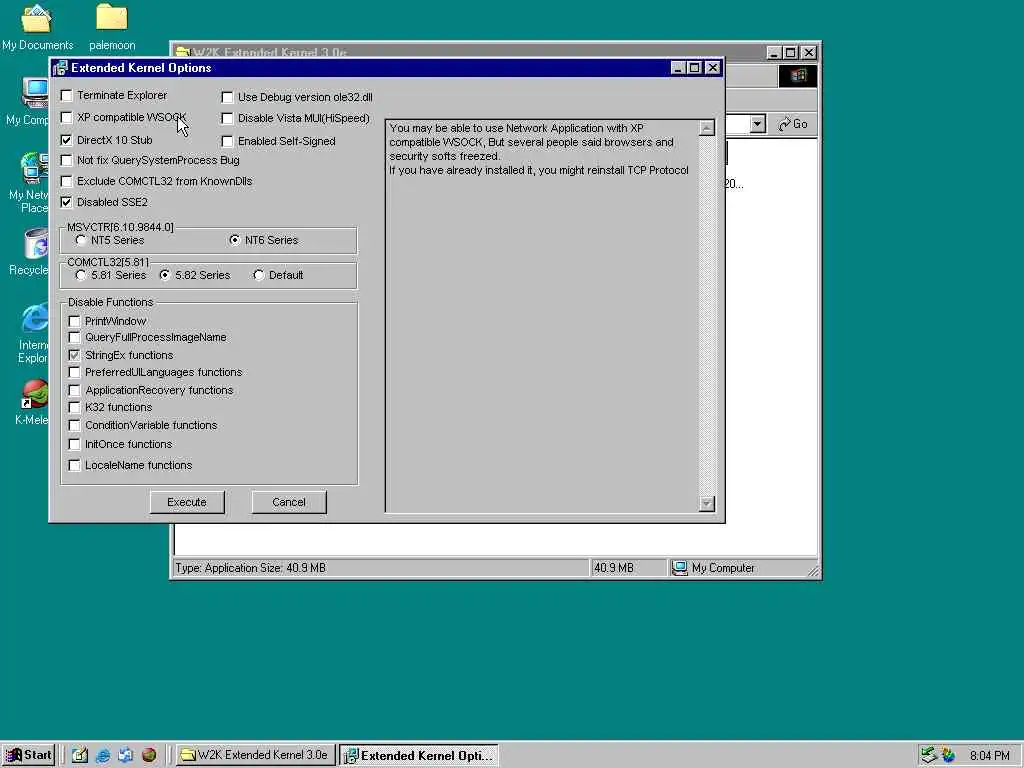Launch Internet Explorer from quick launch

(103, 755)
